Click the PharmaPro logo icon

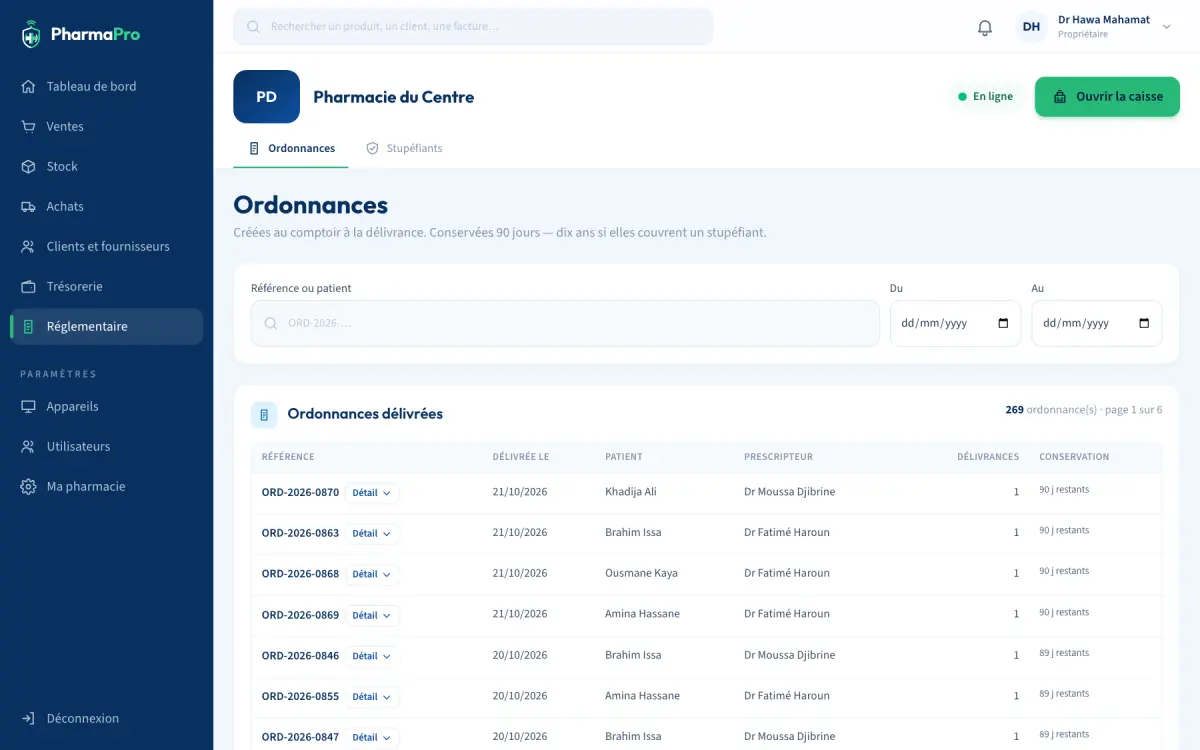tap(31, 35)
